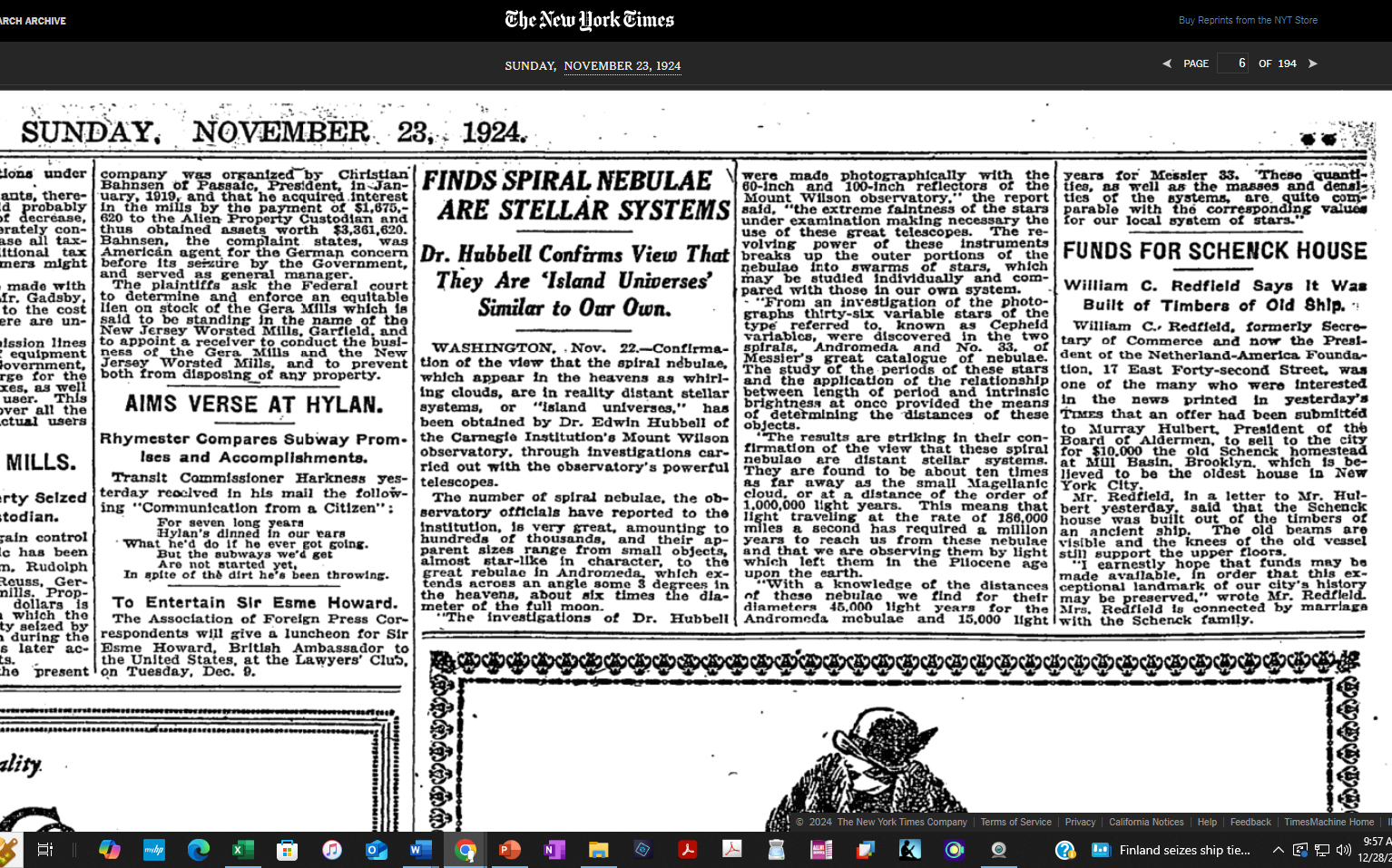Open Buy Reprints from the NYT Store

coord(1248,20)
